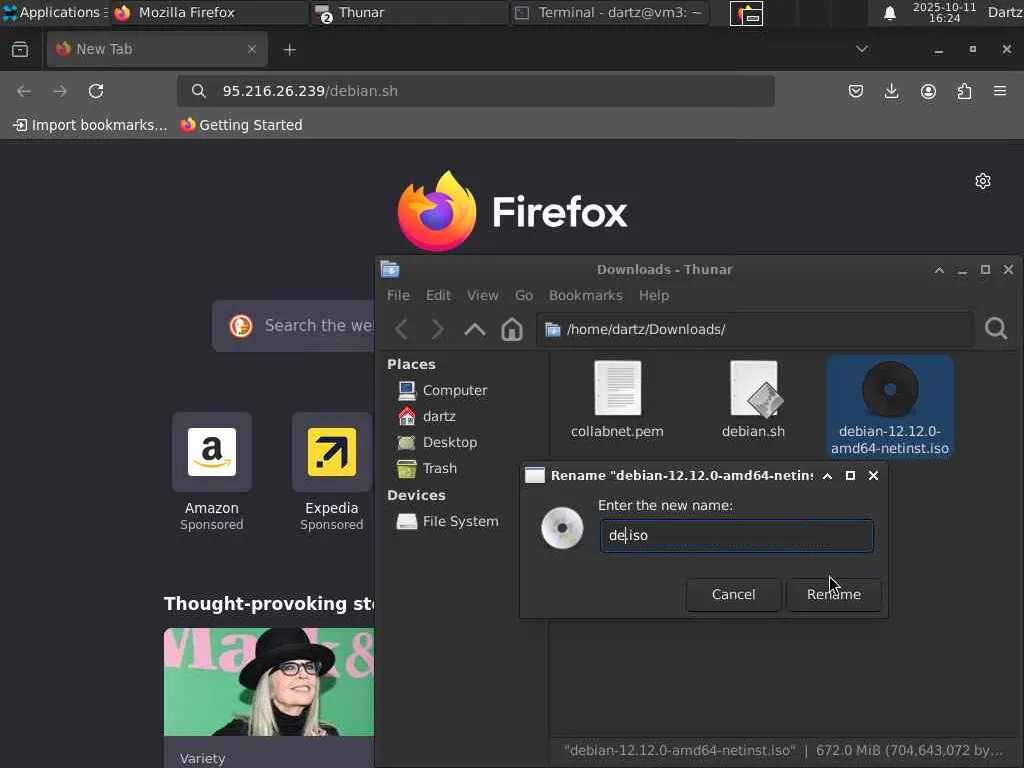Open Thunar Go menu
This screenshot has width=1024, height=768.
[524, 295]
